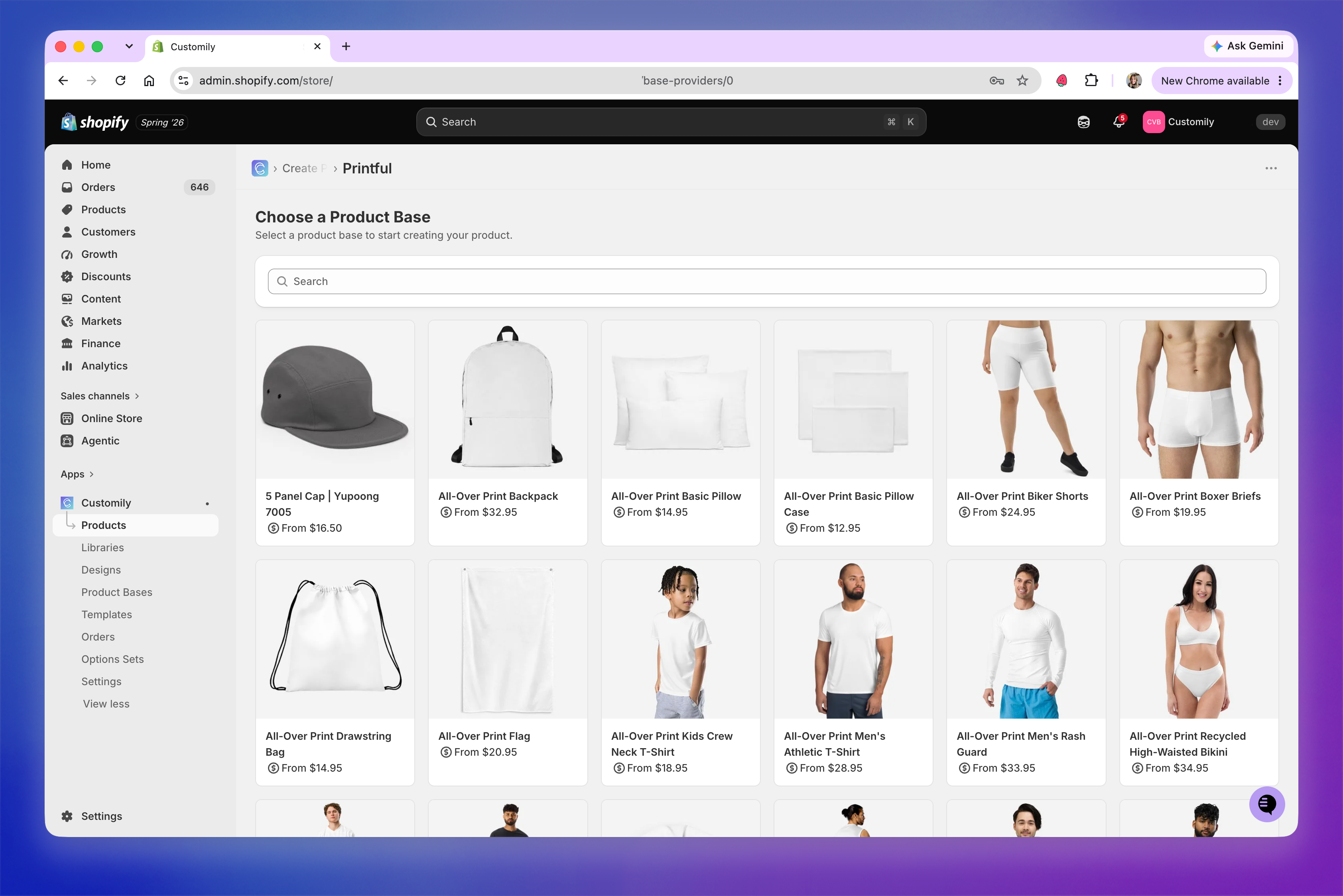Image resolution: width=1343 pixels, height=896 pixels.
Task: Click the browser home icon
Action: pyautogui.click(x=149, y=81)
